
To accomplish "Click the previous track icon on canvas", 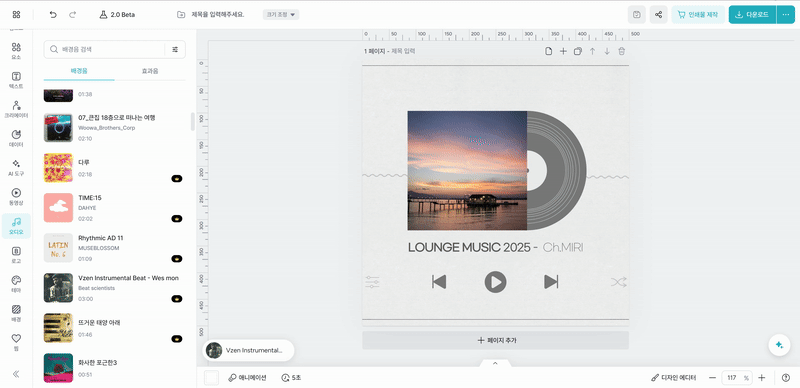I will [439, 282].
